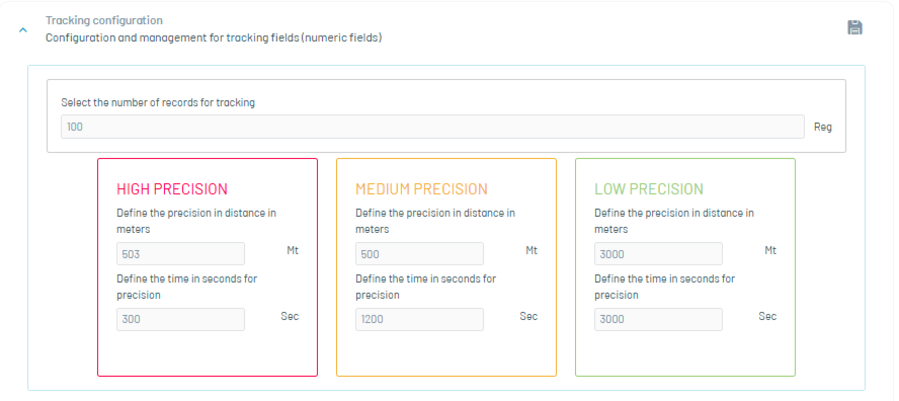Click the Sec unit in Low Precision card
The height and width of the screenshot is (401, 899).
tap(768, 316)
